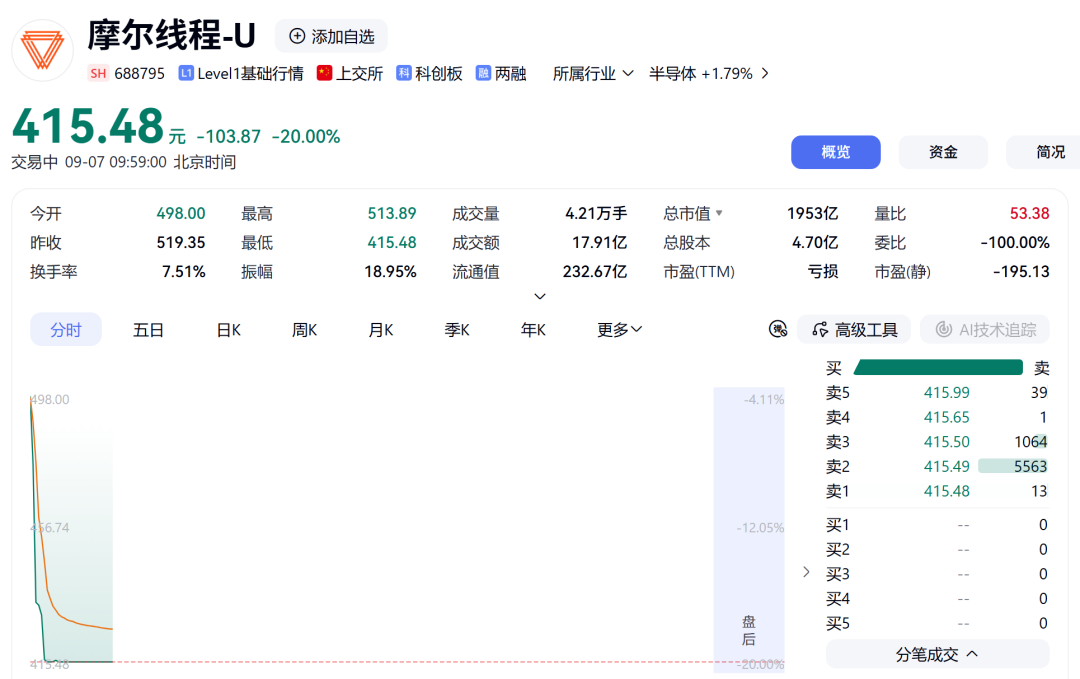Click the 市盈(TTM) value 亏损
The image size is (1080, 679).
tap(823, 271)
